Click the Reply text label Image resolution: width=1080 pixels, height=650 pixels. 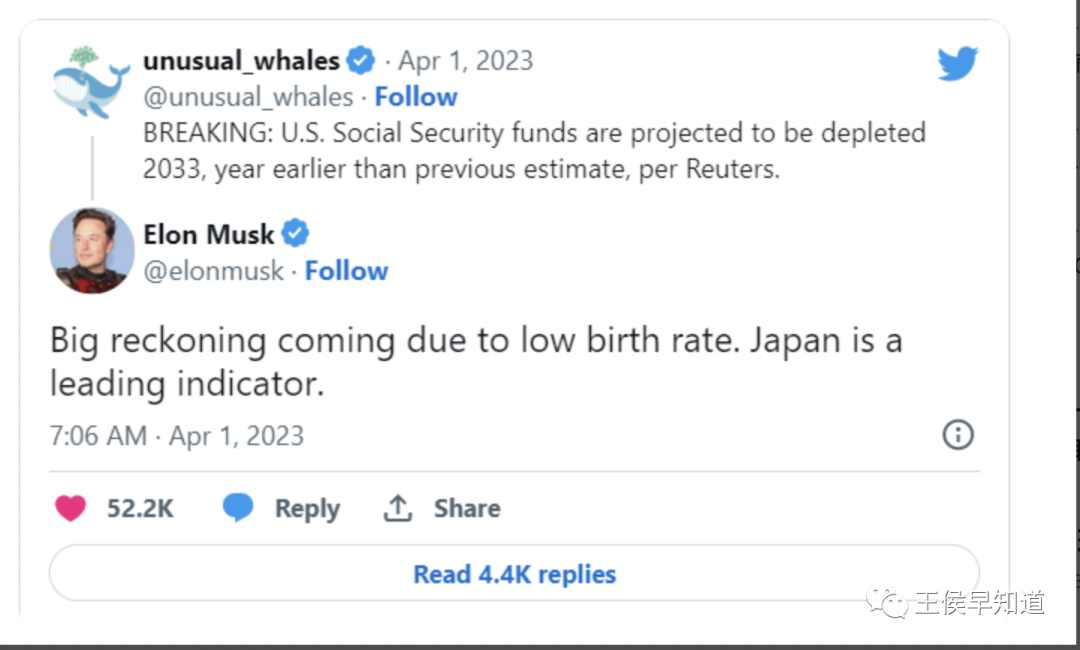tap(307, 508)
